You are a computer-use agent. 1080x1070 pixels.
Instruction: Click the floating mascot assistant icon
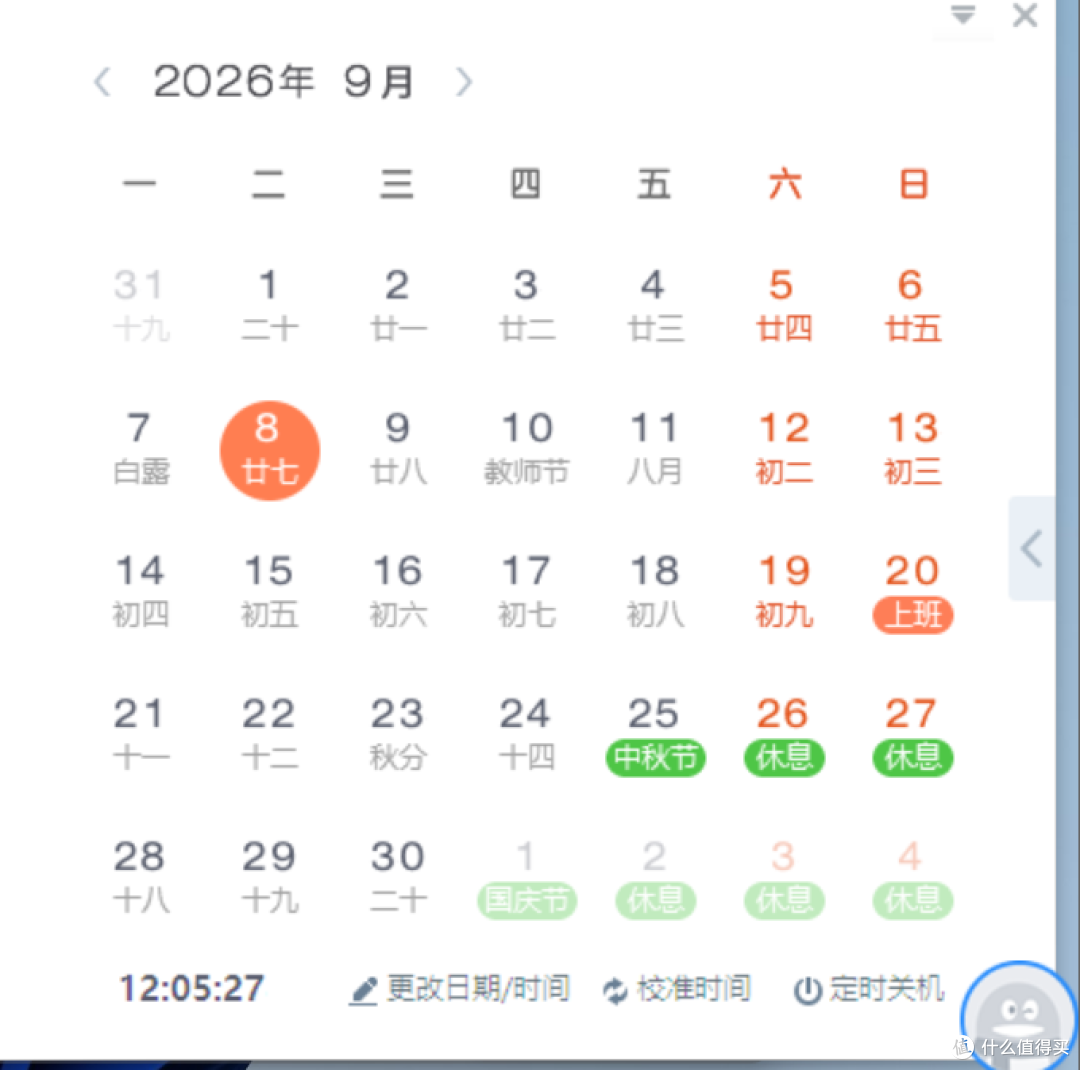coord(1019,1014)
